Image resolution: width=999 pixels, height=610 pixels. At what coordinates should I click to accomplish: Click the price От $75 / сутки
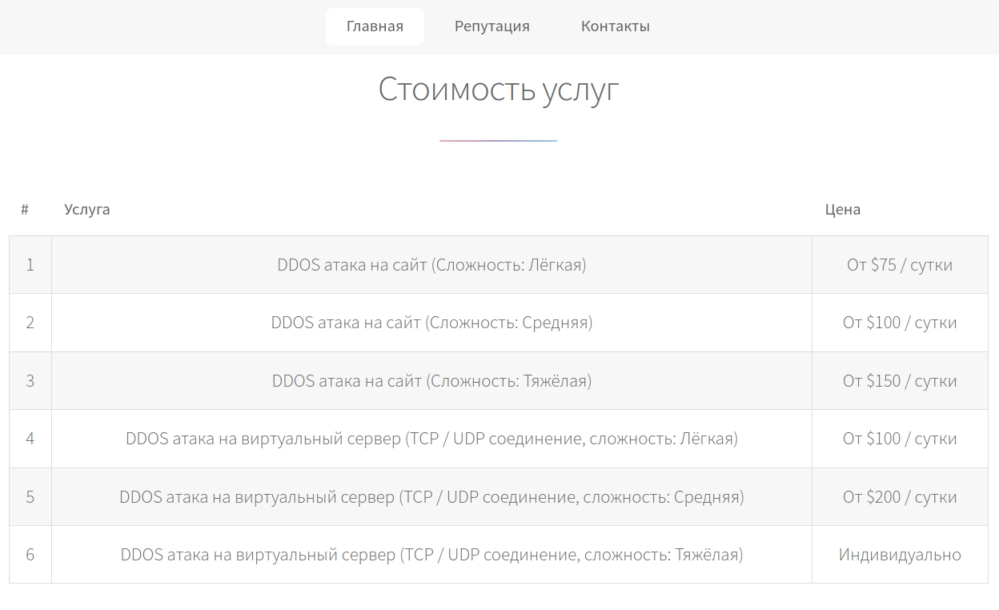click(900, 265)
